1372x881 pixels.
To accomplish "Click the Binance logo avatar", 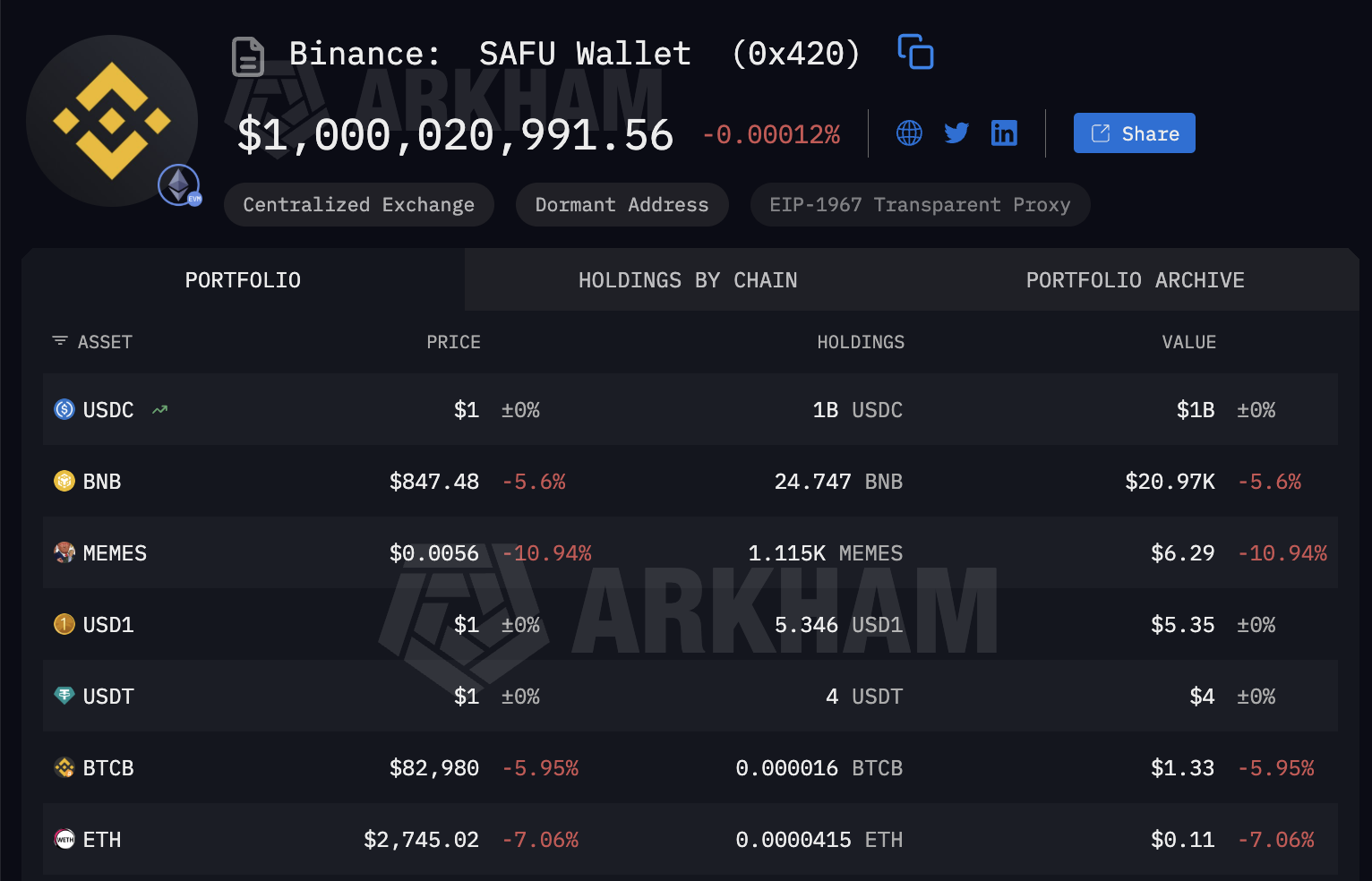I will click(112, 121).
